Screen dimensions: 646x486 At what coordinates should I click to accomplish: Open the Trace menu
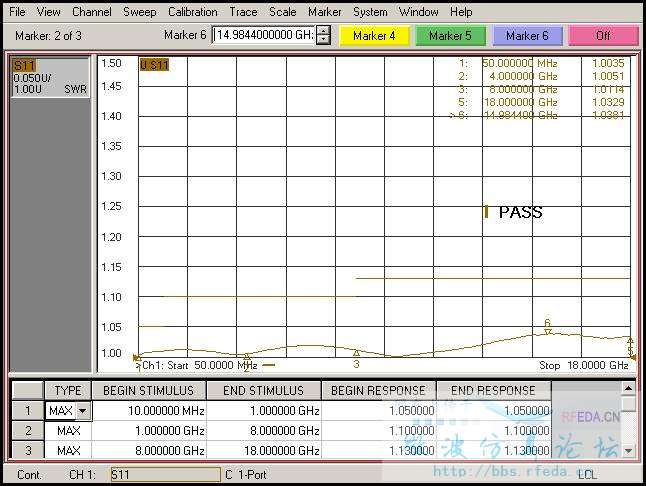pyautogui.click(x=243, y=12)
